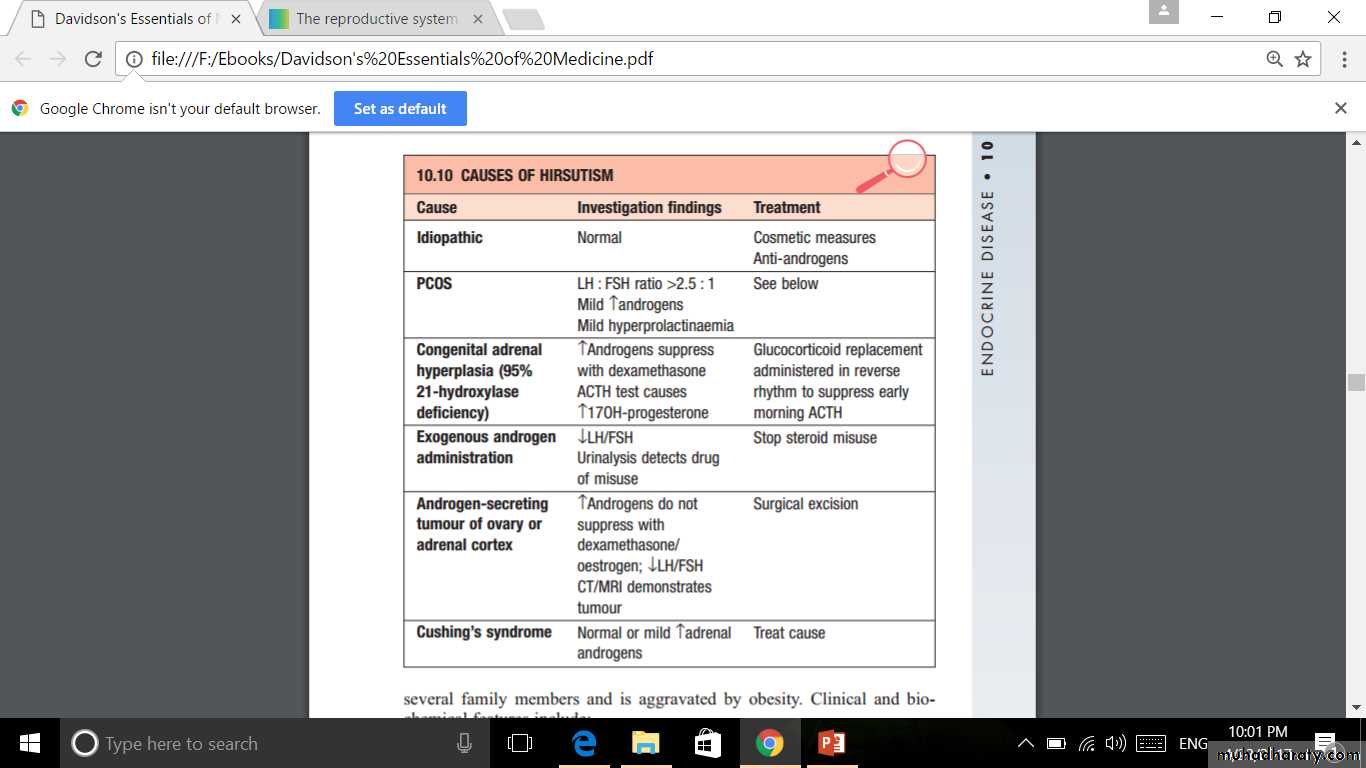Image resolution: width=1366 pixels, height=768 pixels.
Task: Click the address bar URL field
Action: tap(700, 59)
